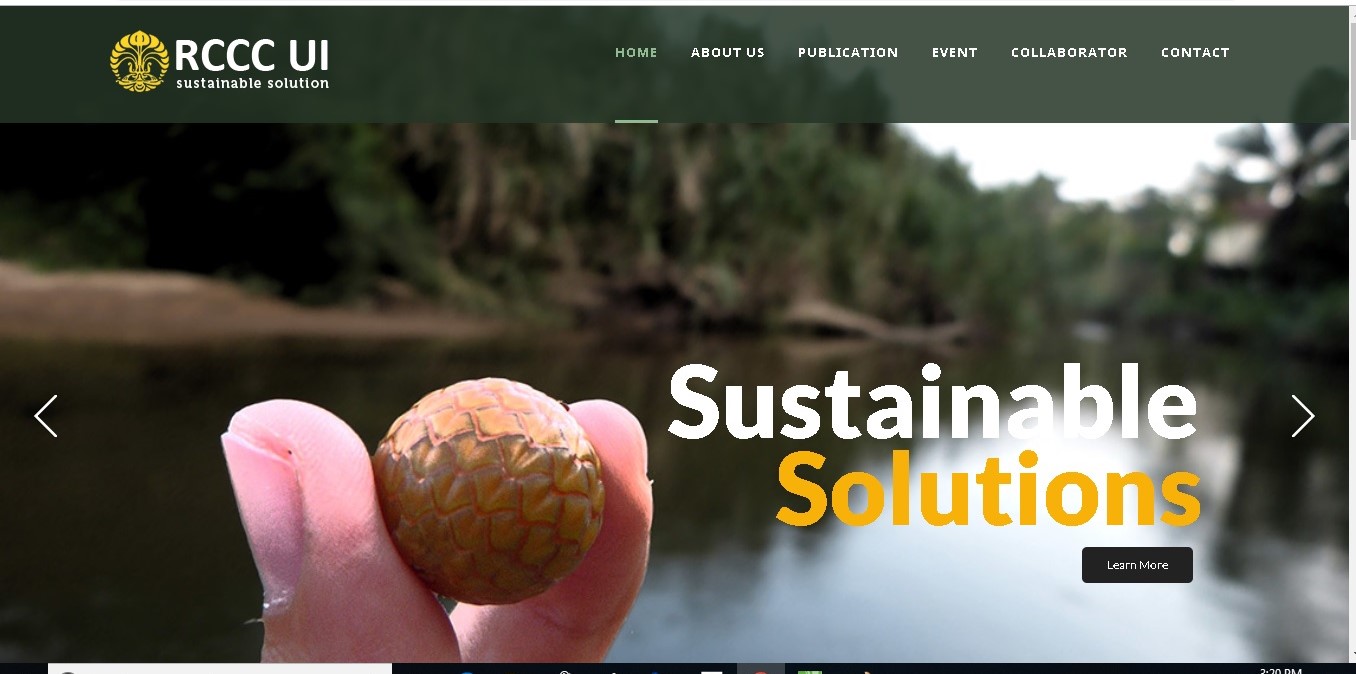The height and width of the screenshot is (674, 1356).
Task: Select EVENT in the navigation bar
Action: 955,52
